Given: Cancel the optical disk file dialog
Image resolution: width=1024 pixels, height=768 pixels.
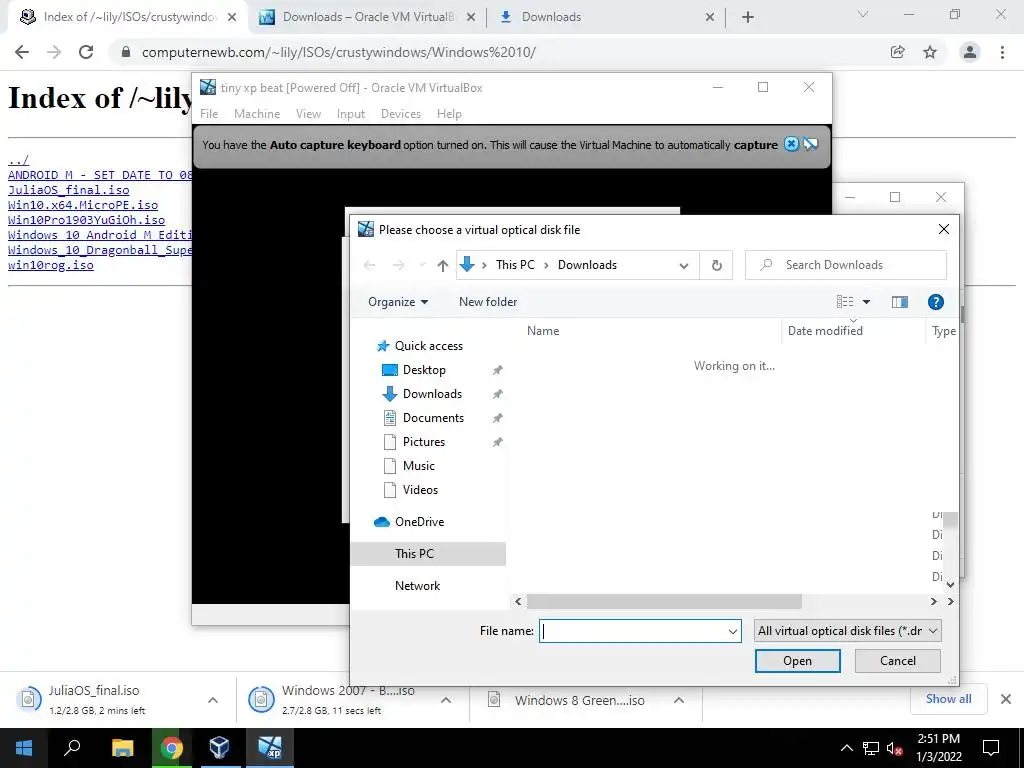Looking at the screenshot, I should [898, 661].
